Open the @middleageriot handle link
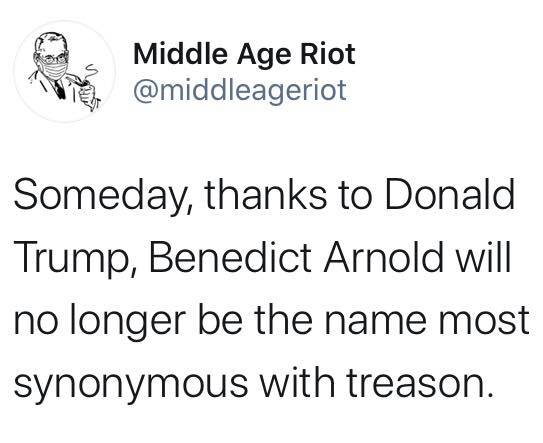The image size is (543, 443). point(240,90)
